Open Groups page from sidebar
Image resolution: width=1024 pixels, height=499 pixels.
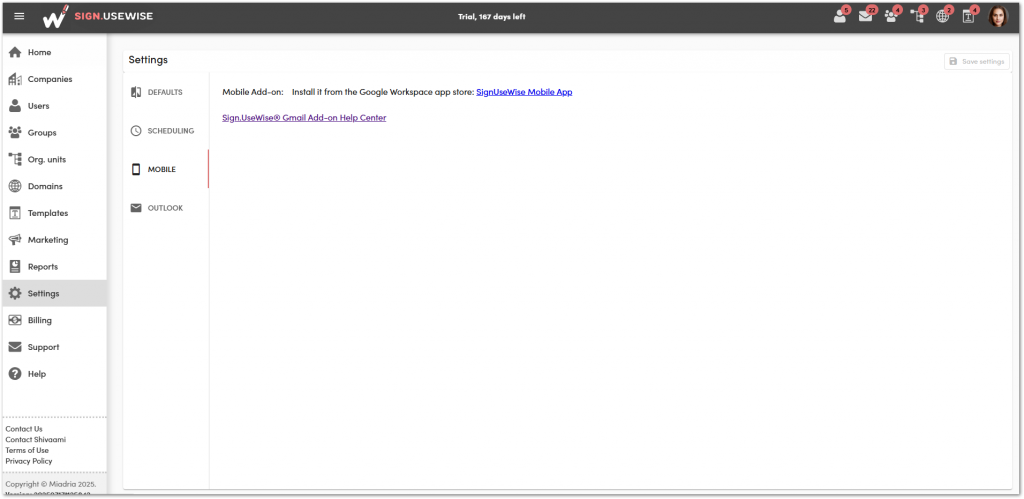[54, 133]
